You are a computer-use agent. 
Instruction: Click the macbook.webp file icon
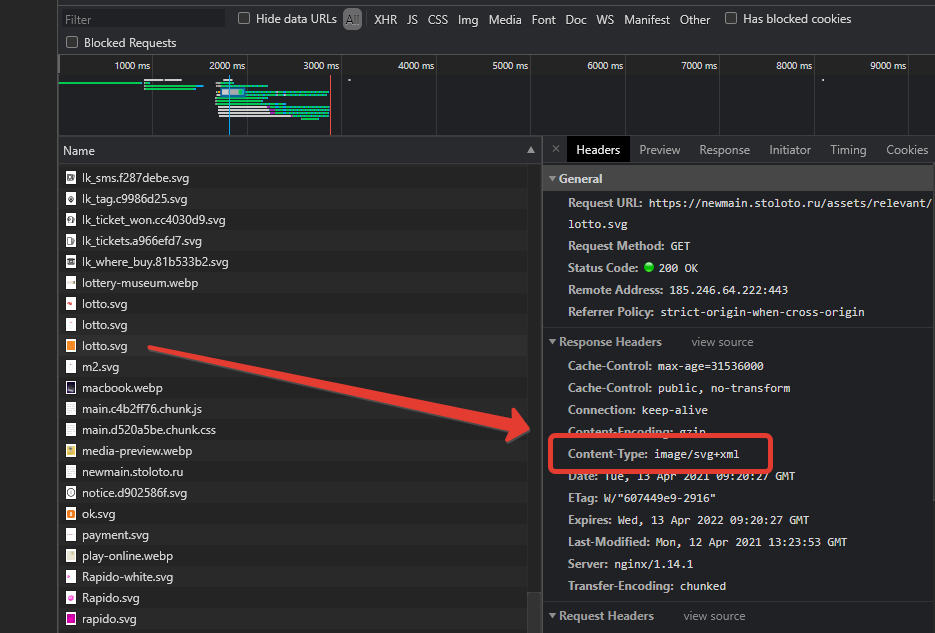pos(71,388)
